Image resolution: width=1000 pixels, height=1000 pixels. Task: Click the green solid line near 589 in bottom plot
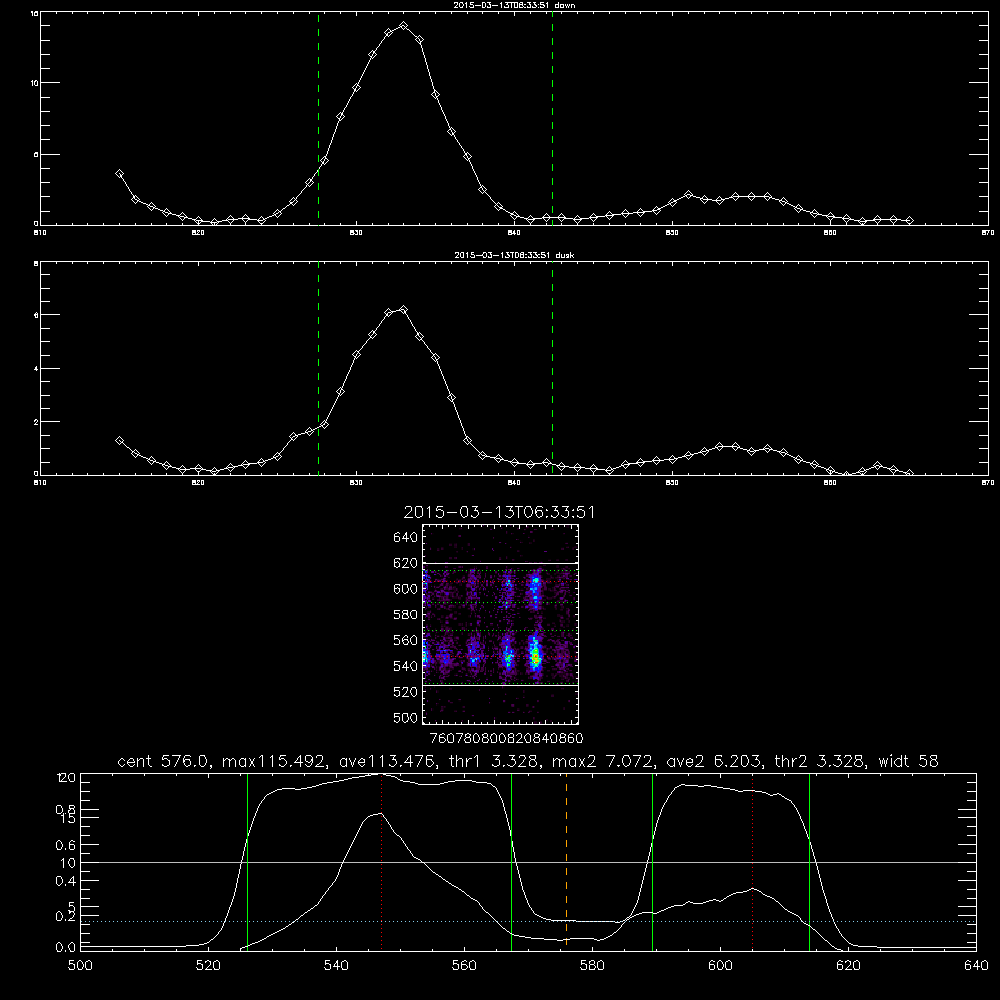click(652, 862)
